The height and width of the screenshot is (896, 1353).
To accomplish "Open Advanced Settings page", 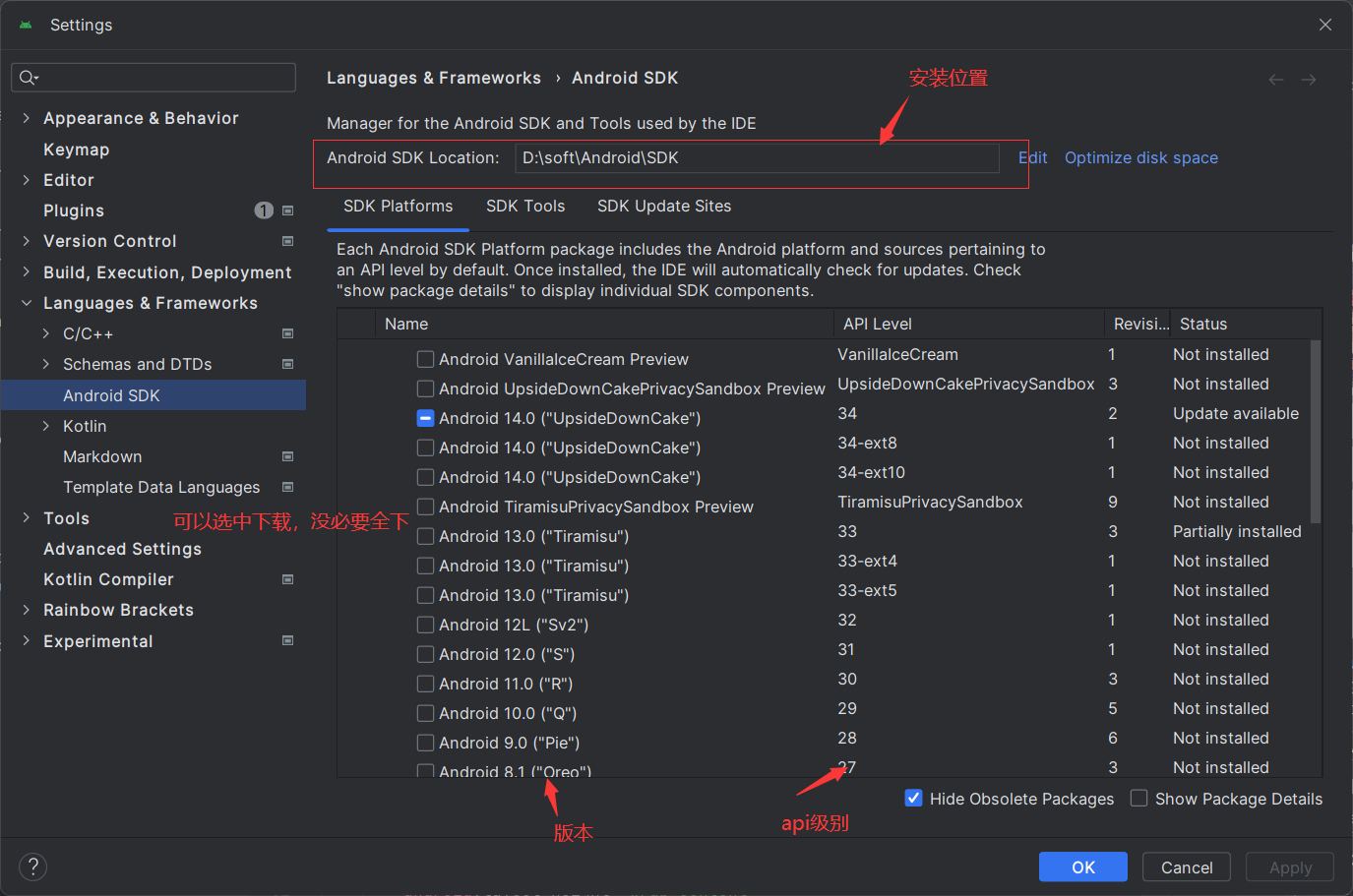I will (x=122, y=549).
